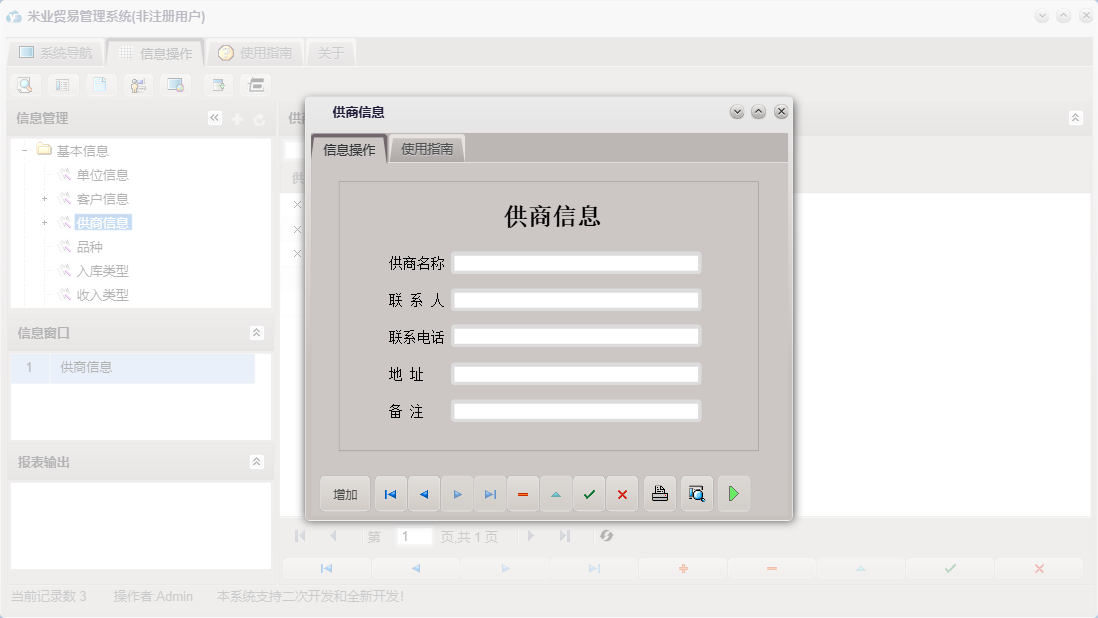Switch to the 使用指南 tab in the dialog
1098x618 pixels.
click(428, 146)
